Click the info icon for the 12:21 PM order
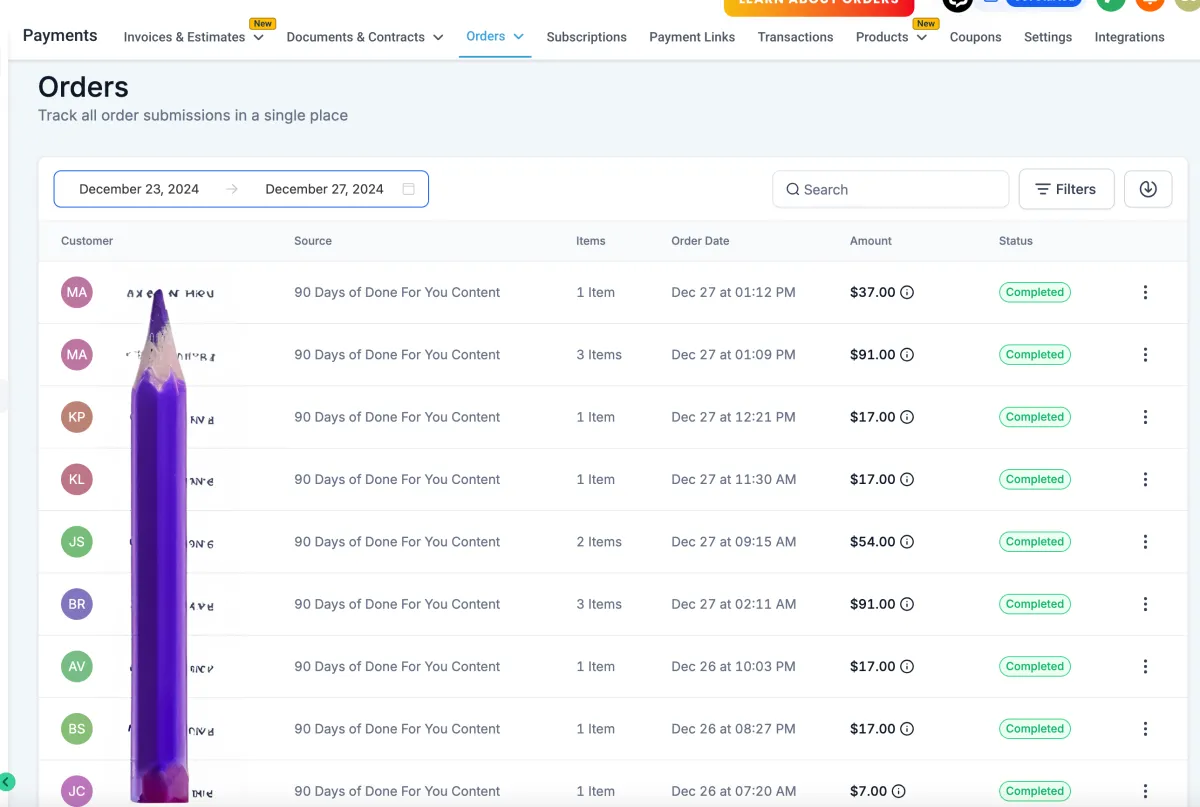The height and width of the screenshot is (807, 1200). coord(907,417)
